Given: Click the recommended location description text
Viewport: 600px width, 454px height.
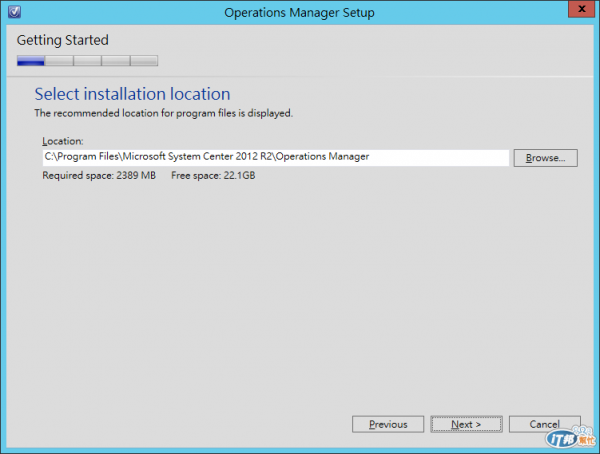Looking at the screenshot, I should (x=163, y=113).
